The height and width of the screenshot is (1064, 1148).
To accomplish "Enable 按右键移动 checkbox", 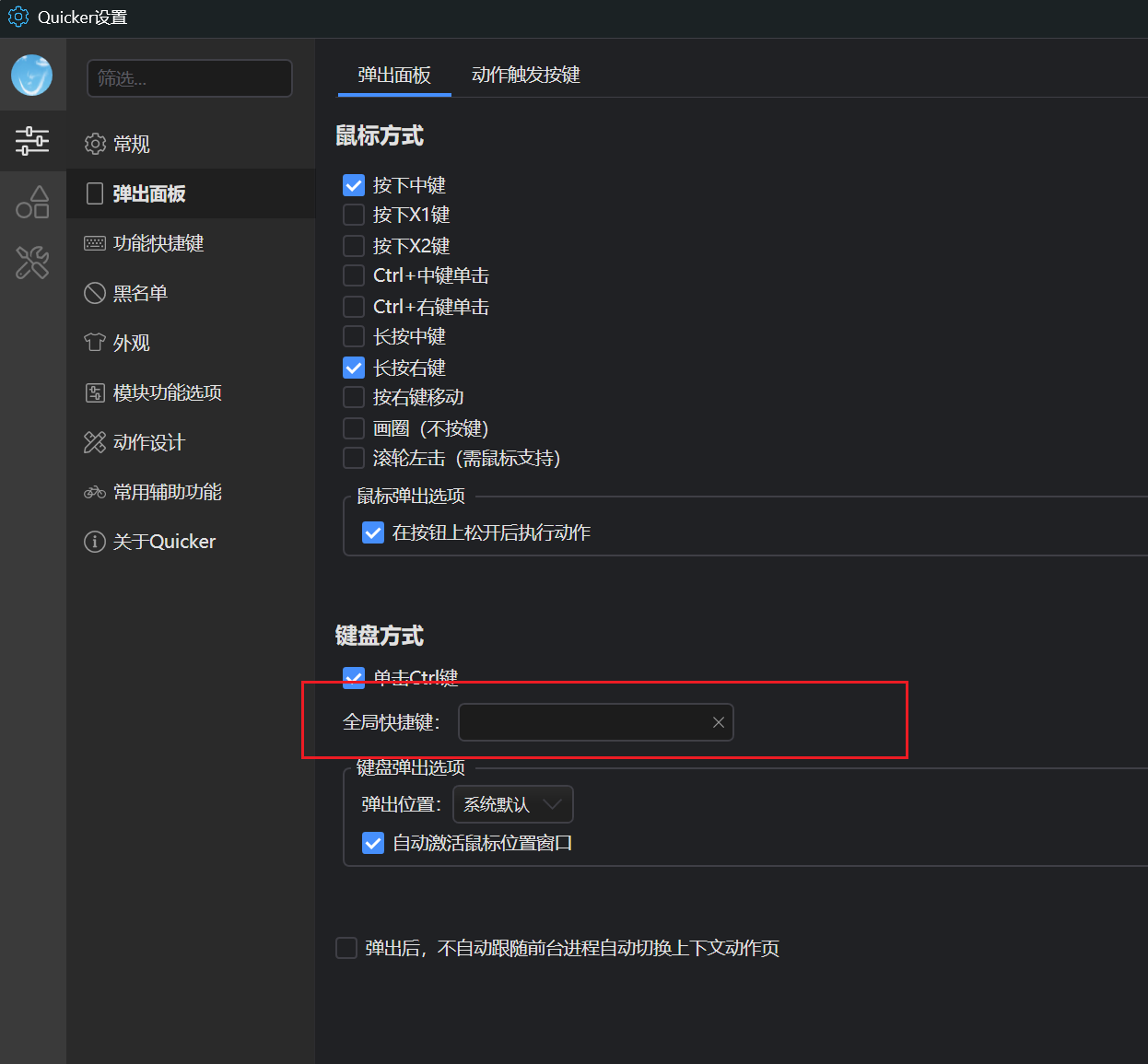I will pyautogui.click(x=354, y=397).
